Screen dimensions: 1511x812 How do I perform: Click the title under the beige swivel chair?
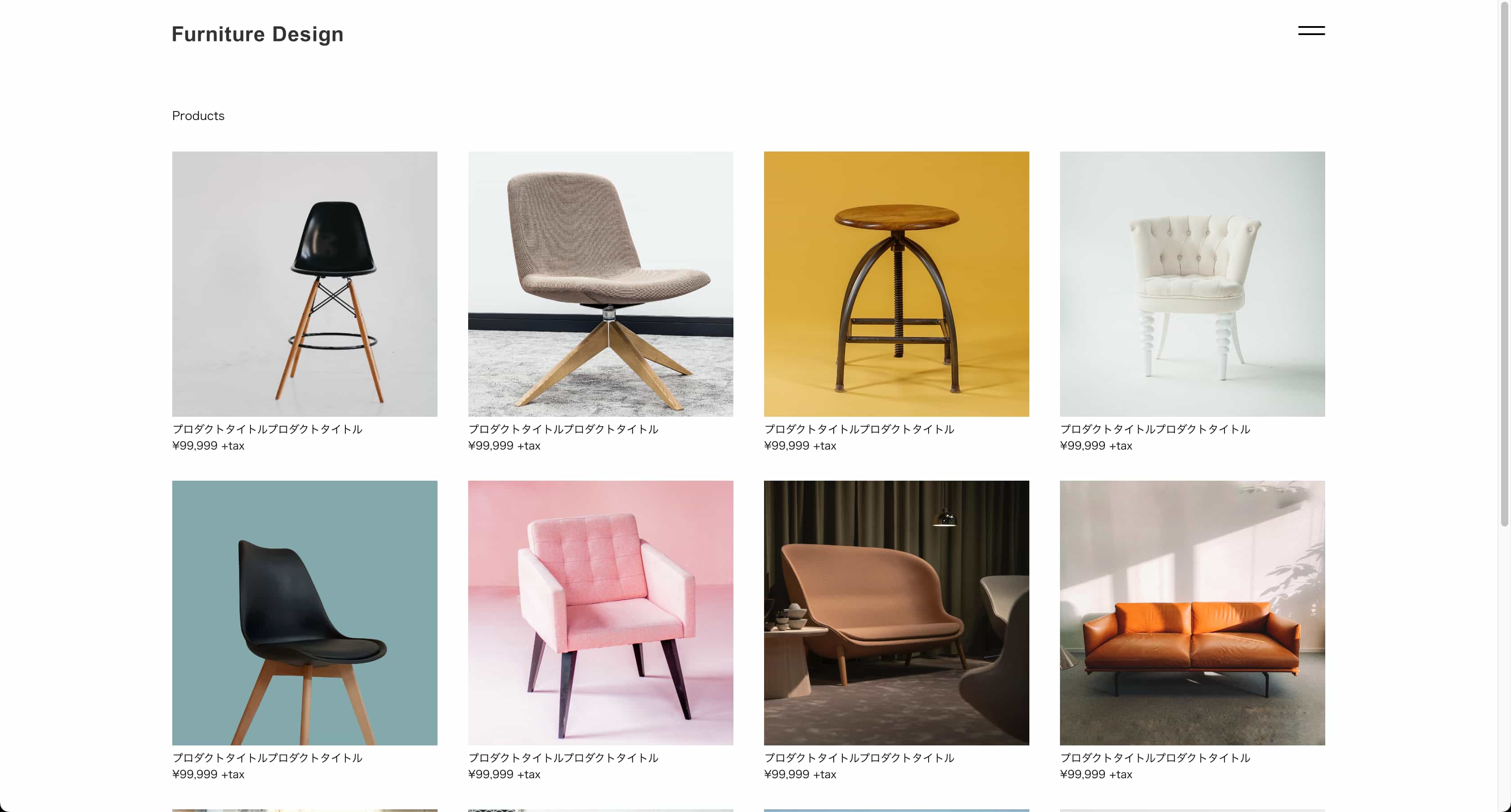563,429
